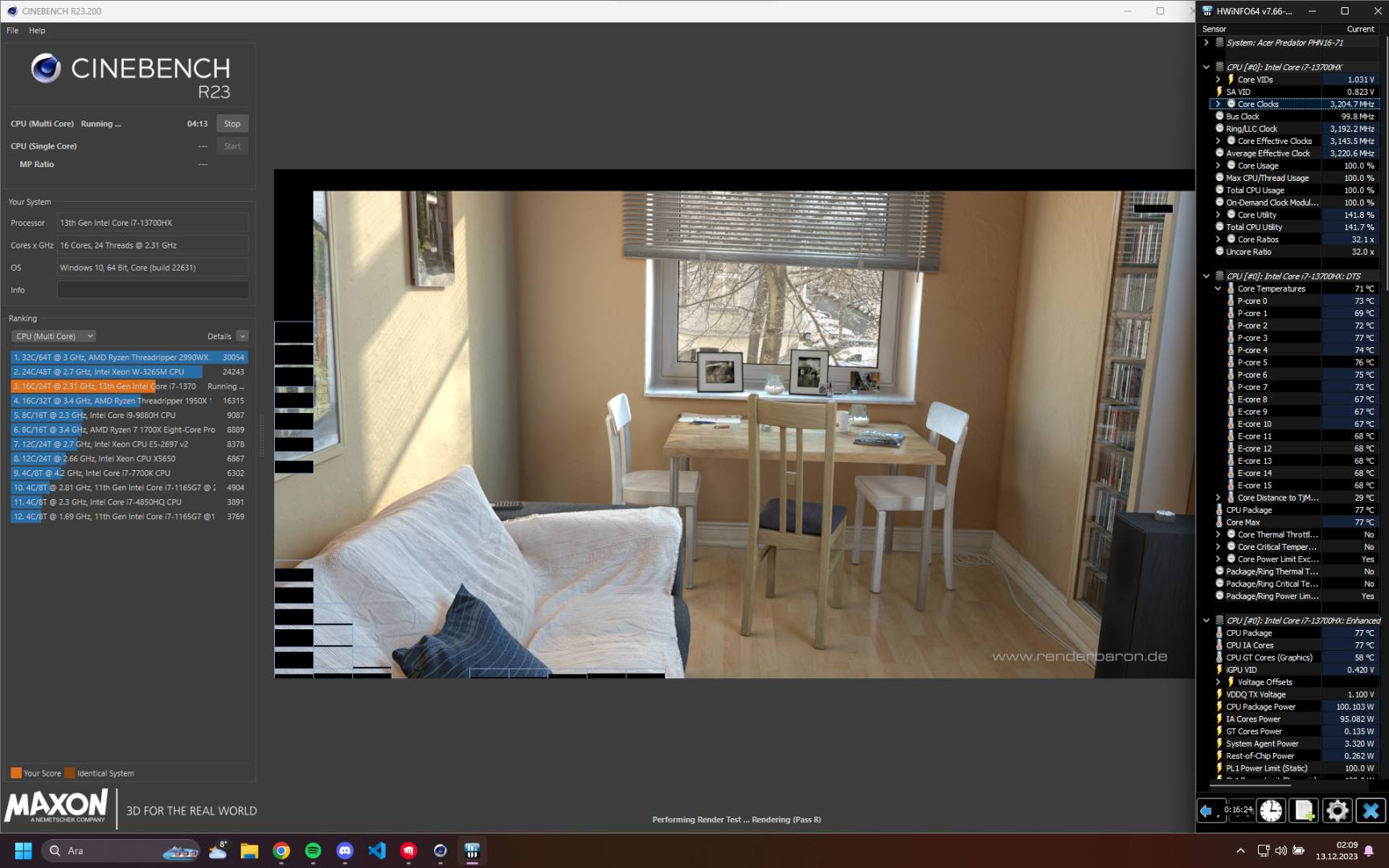Expand the Core Usage row
Image resolution: width=1389 pixels, height=868 pixels.
pyautogui.click(x=1218, y=166)
